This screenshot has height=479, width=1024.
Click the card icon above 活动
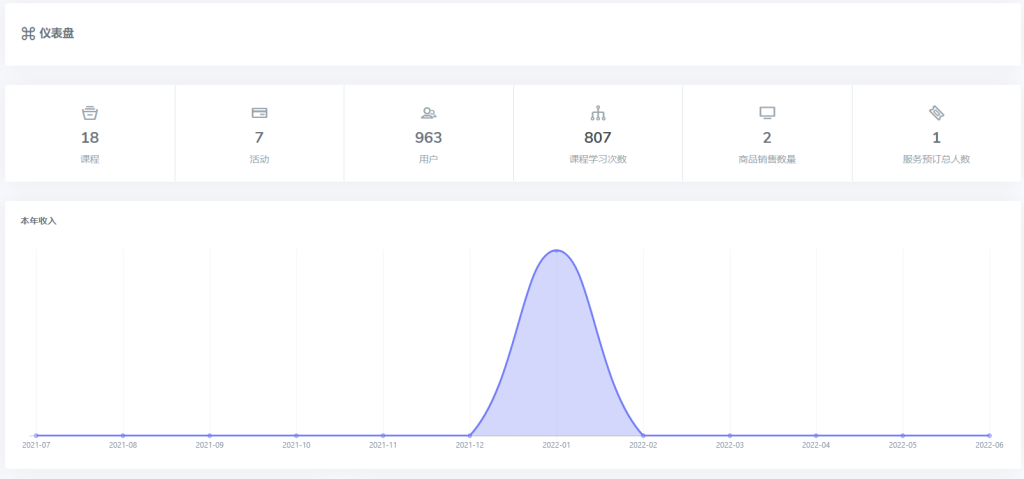(x=259, y=113)
